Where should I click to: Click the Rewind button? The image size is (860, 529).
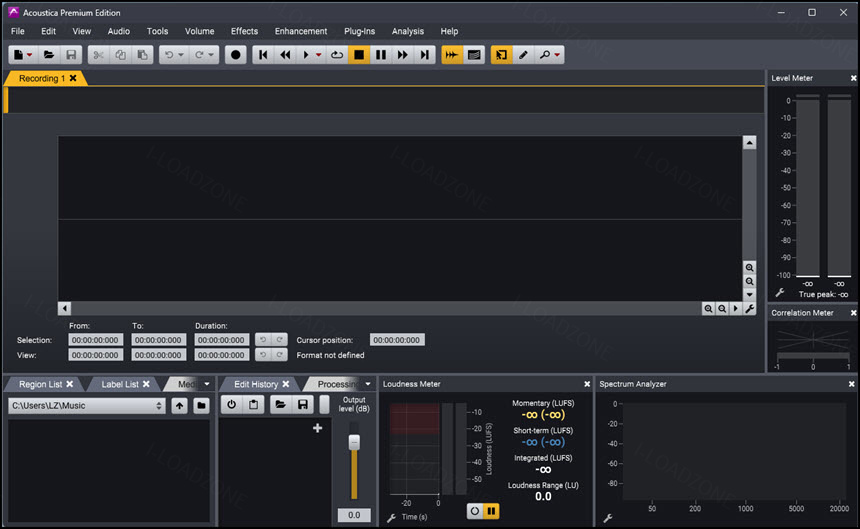tap(285, 55)
